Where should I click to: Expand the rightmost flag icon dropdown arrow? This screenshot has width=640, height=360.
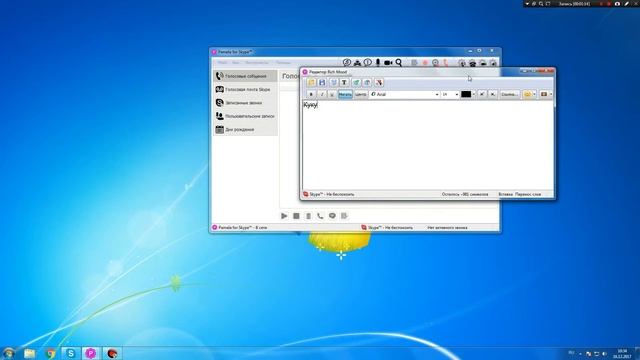(551, 94)
